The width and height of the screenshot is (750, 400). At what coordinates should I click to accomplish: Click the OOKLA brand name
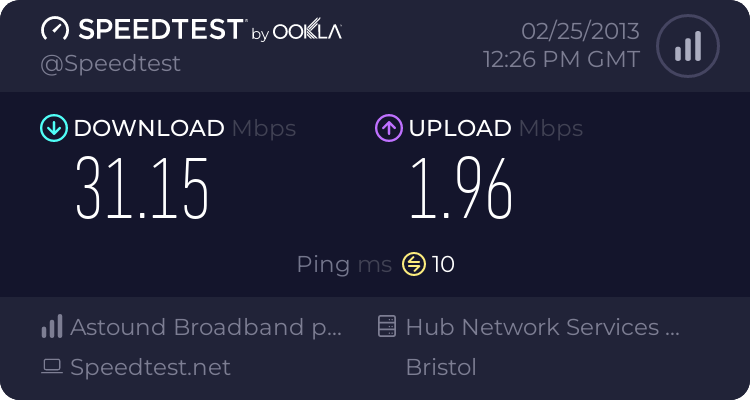(x=308, y=32)
